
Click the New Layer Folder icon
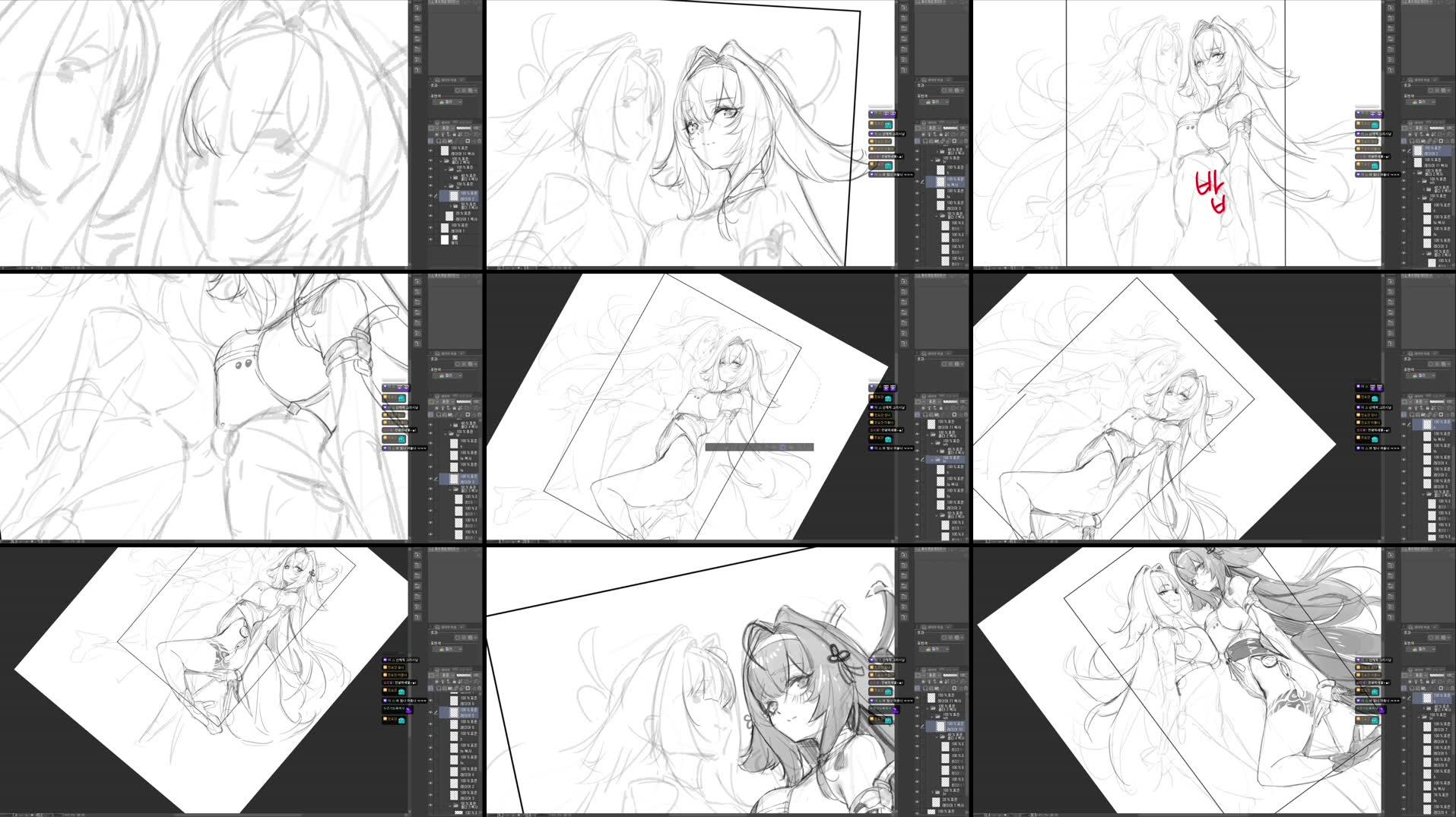tap(449, 141)
